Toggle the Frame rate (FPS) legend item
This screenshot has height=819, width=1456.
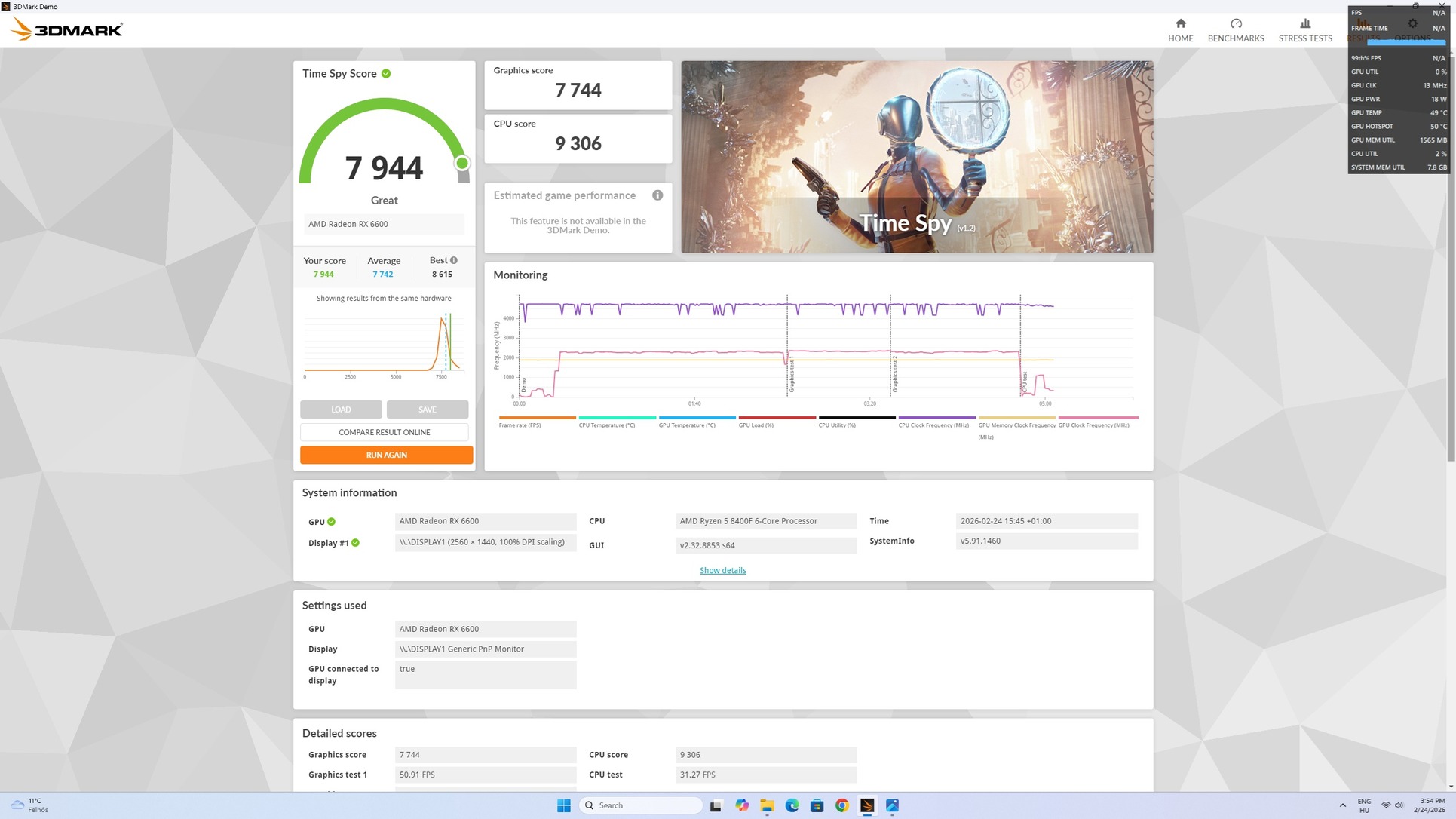click(520, 425)
